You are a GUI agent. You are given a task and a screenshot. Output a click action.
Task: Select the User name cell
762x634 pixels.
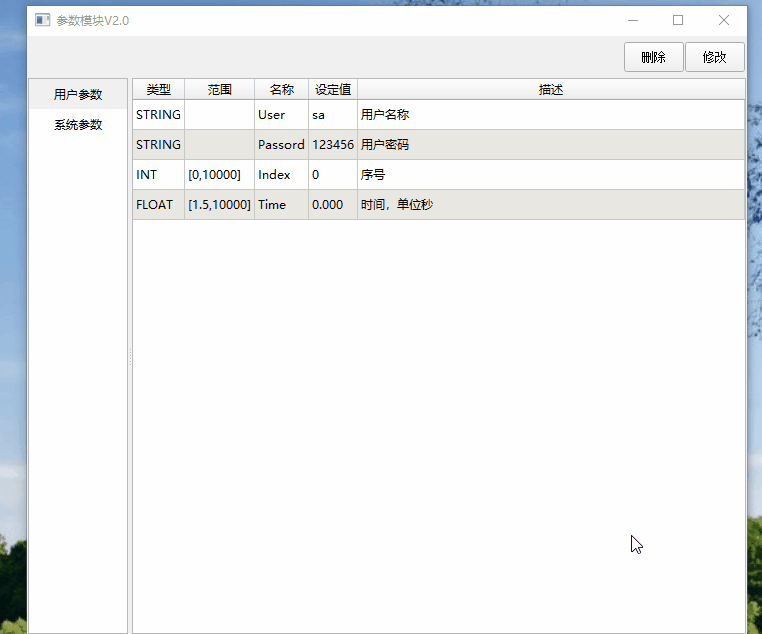coord(281,115)
